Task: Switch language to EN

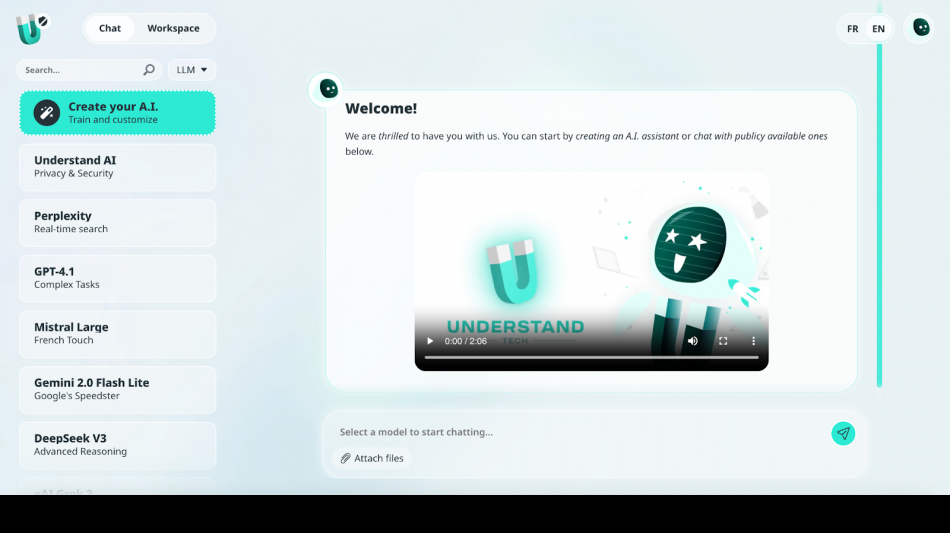Action: pos(878,29)
